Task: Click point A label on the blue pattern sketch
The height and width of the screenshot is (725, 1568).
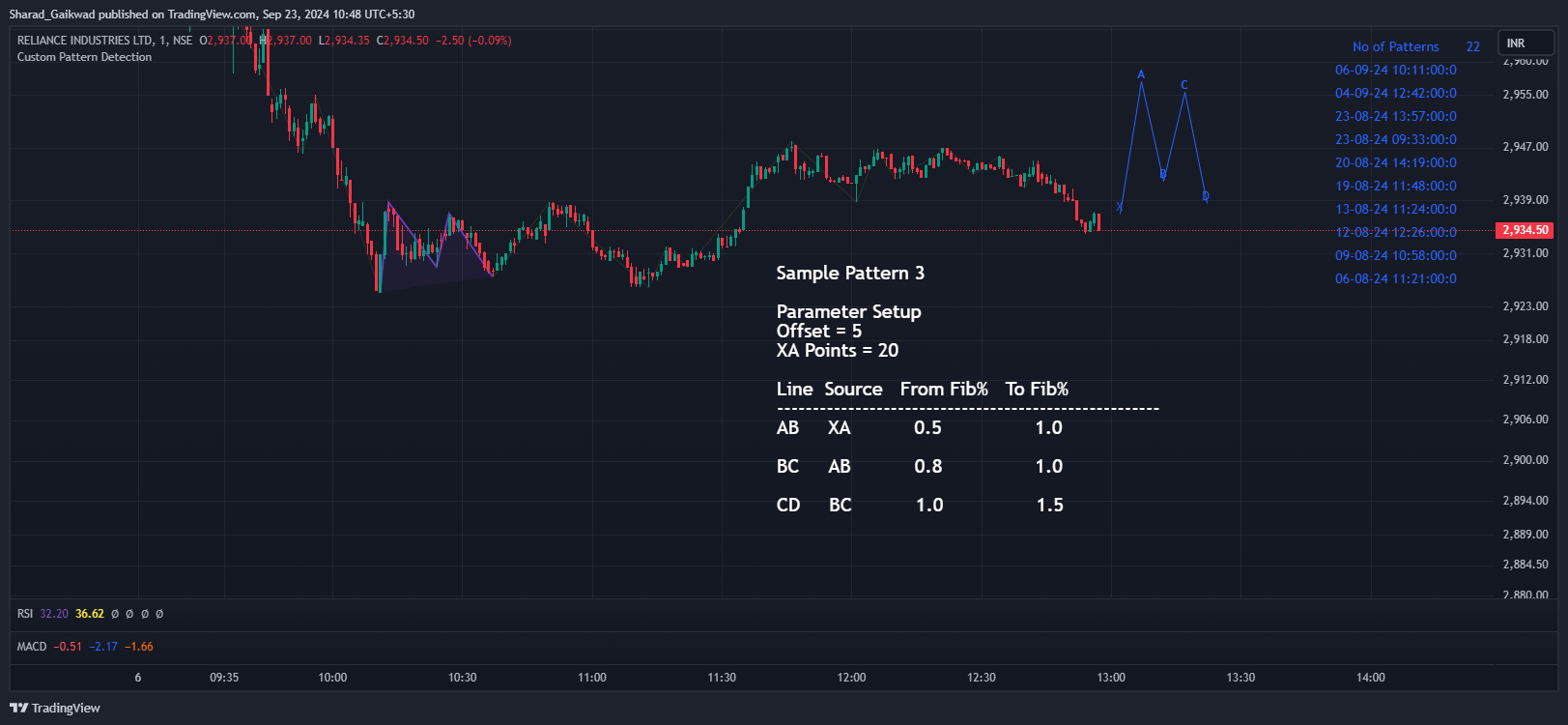Action: click(x=1141, y=74)
